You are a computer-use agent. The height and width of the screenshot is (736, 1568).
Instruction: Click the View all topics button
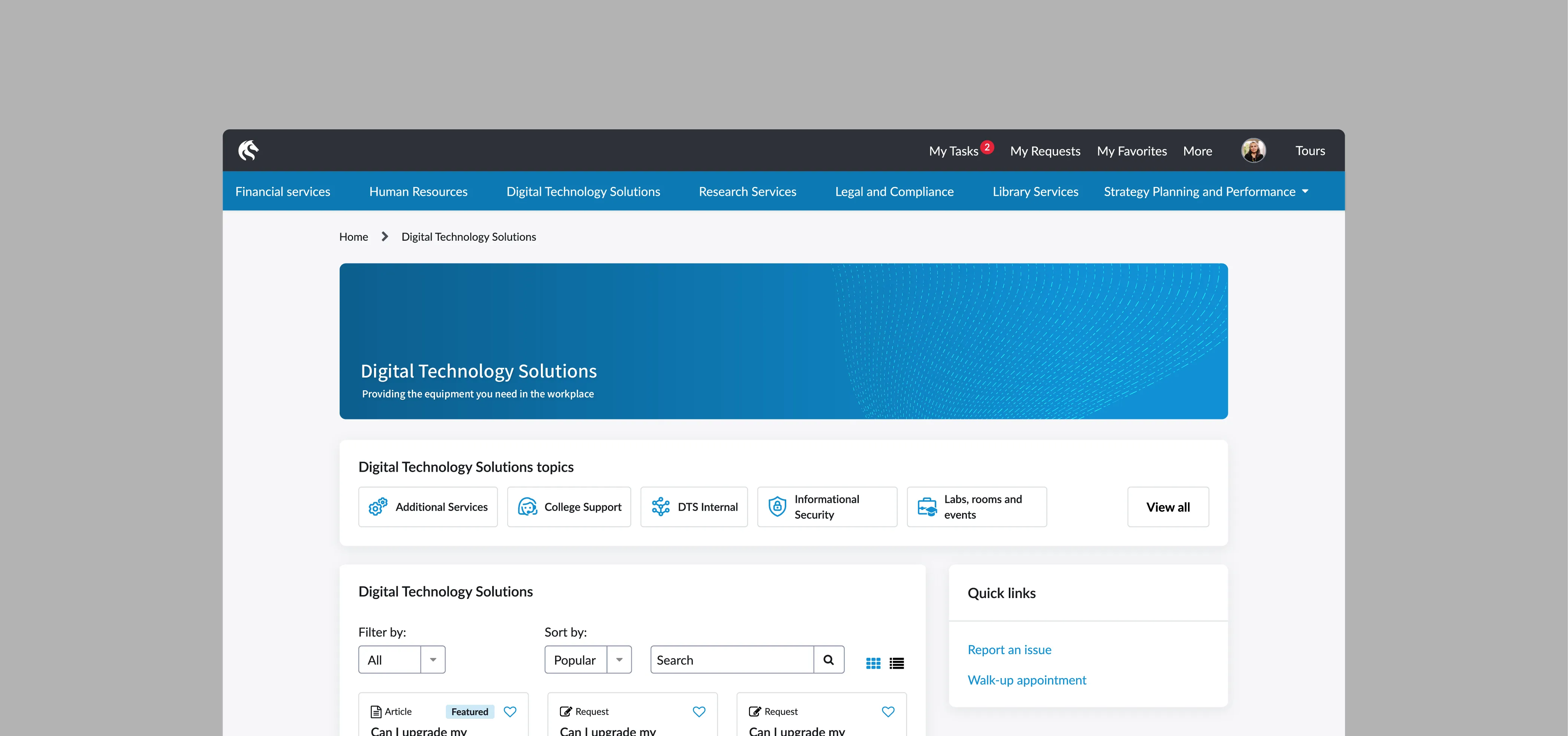(1168, 507)
